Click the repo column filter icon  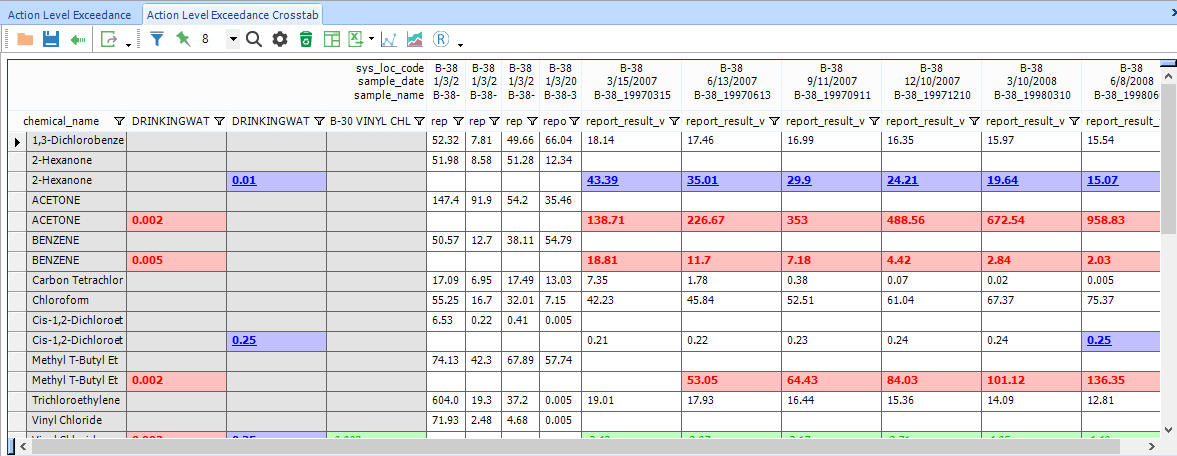click(572, 120)
